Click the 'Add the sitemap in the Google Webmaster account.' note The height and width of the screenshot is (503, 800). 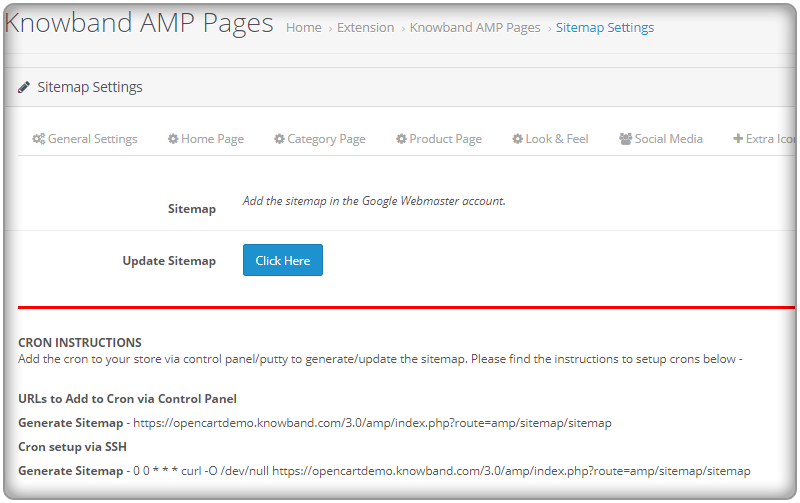coord(374,201)
